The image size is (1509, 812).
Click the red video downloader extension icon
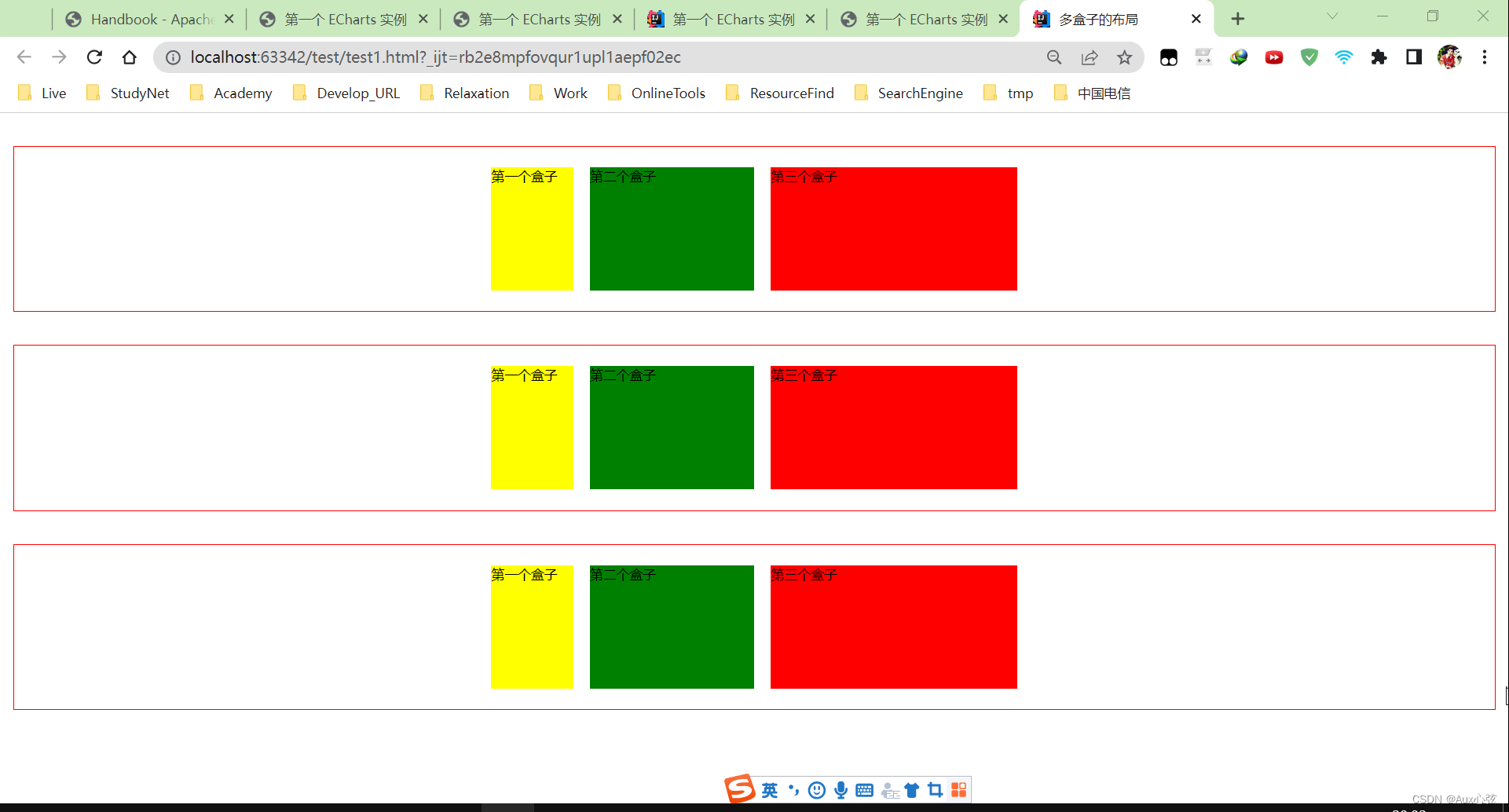(x=1273, y=57)
